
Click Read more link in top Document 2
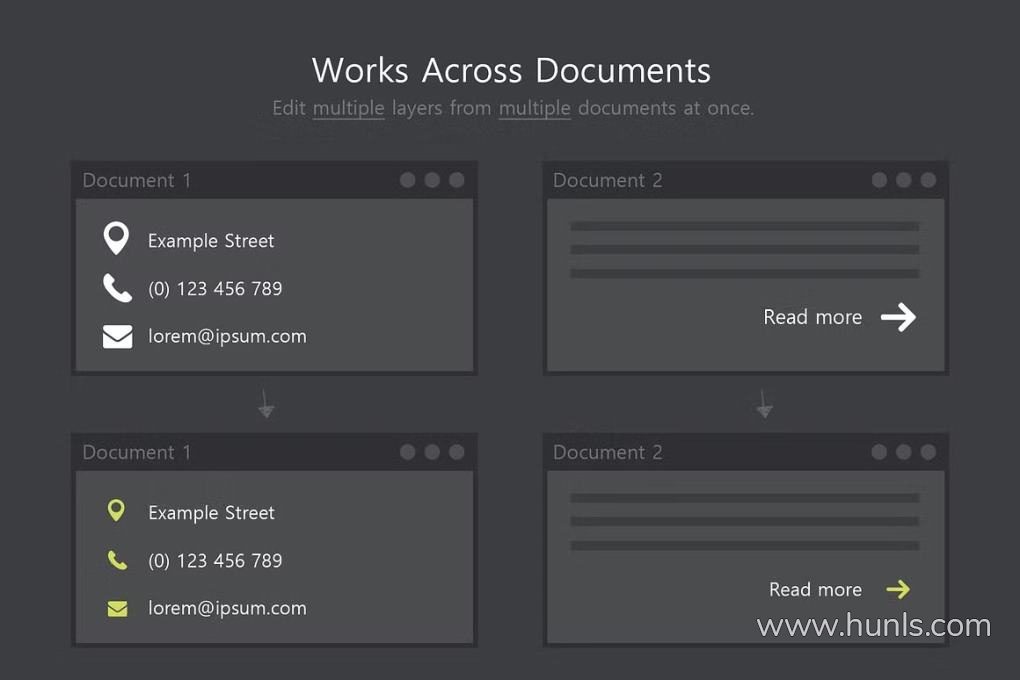(812, 317)
